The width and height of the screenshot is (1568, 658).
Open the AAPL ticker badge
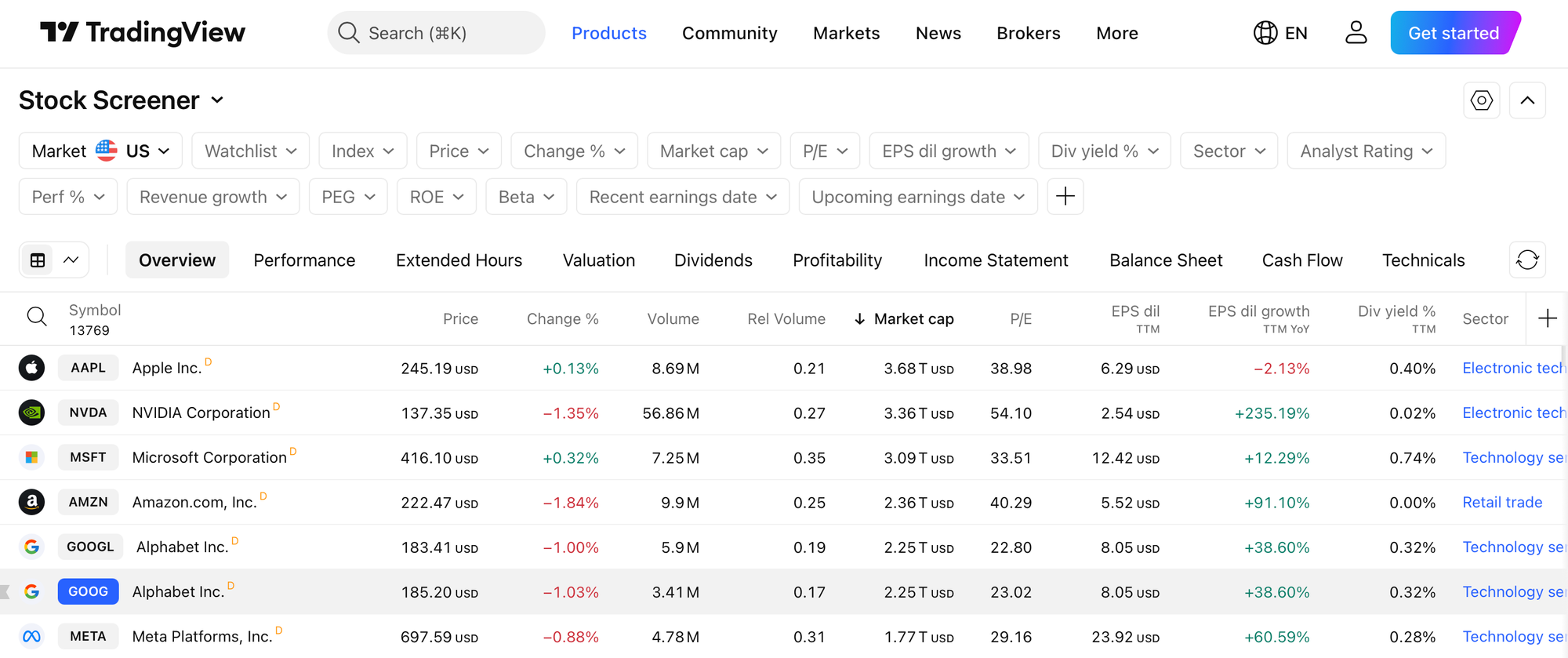pyautogui.click(x=88, y=367)
